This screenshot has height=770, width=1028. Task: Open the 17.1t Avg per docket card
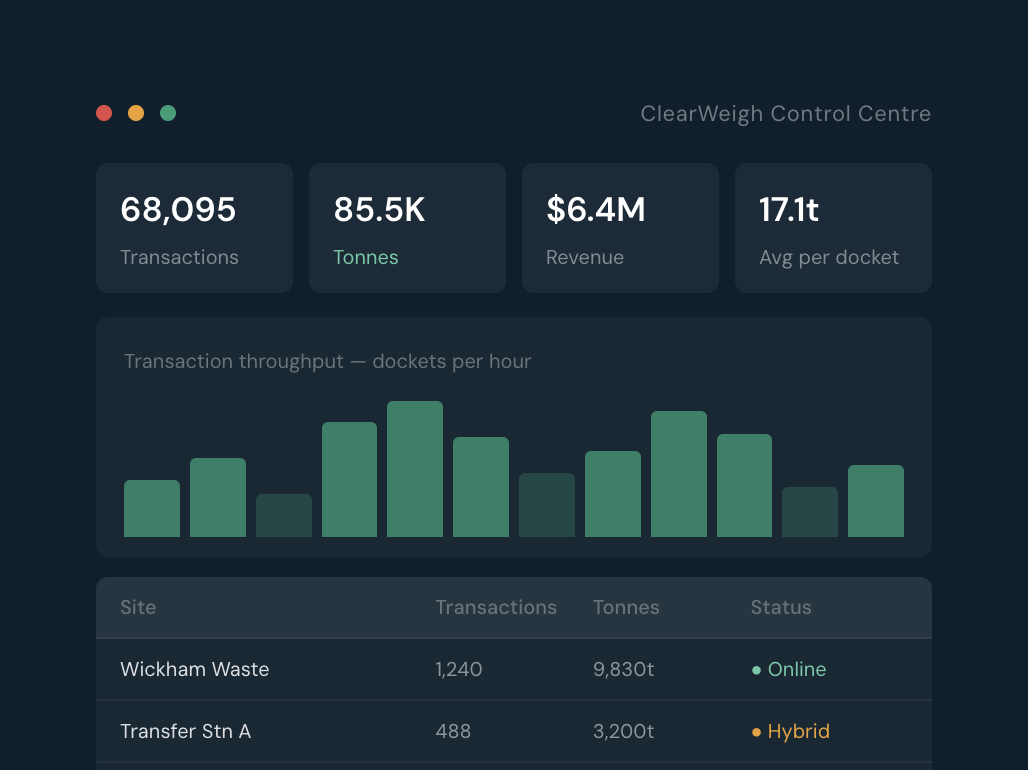(x=833, y=228)
